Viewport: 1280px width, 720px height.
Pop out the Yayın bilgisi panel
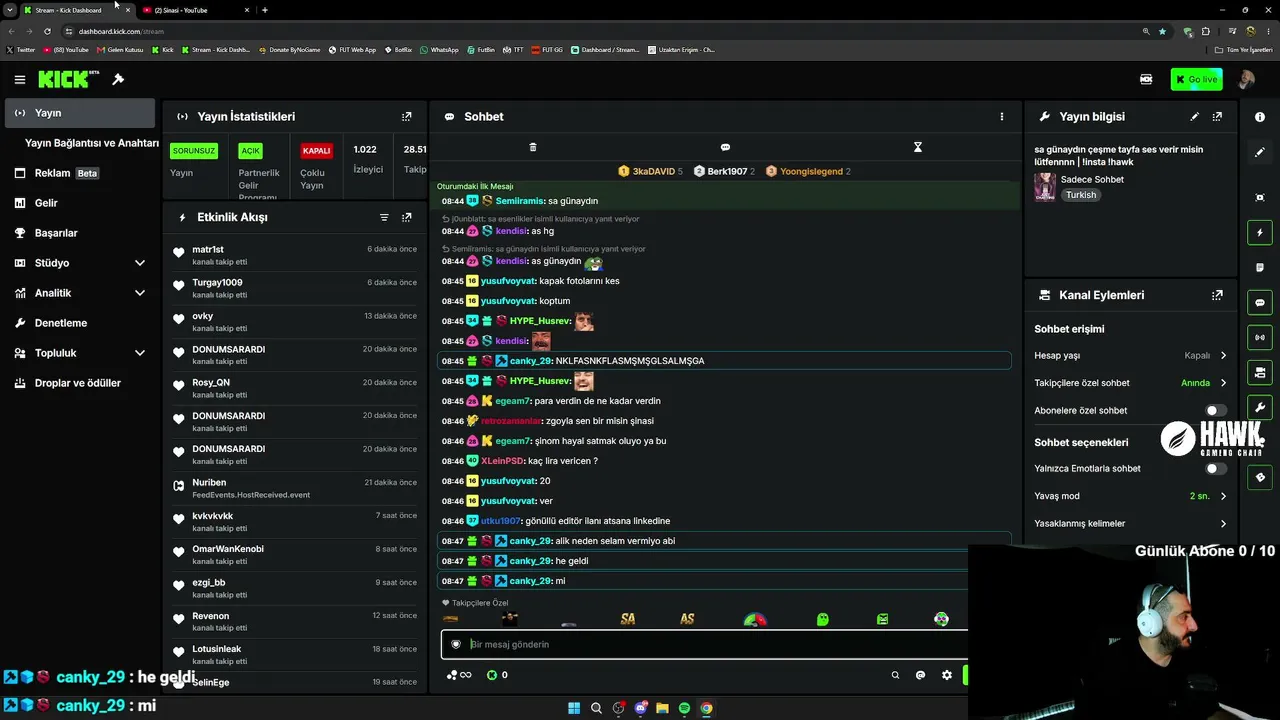pyautogui.click(x=1217, y=117)
